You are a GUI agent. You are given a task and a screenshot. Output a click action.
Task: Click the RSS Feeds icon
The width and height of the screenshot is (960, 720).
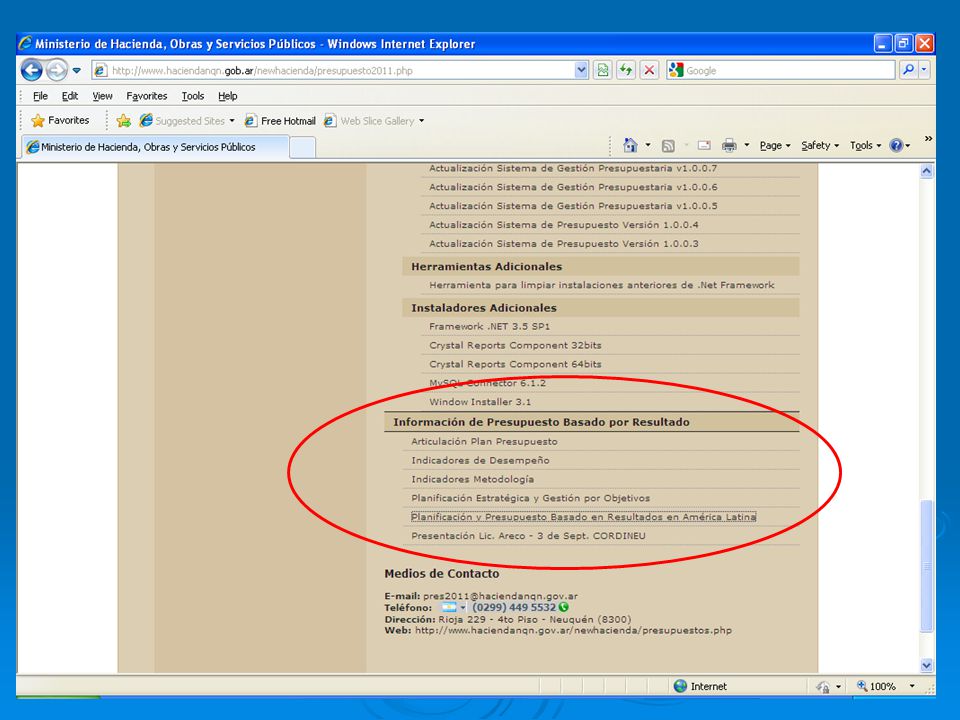coord(669,146)
